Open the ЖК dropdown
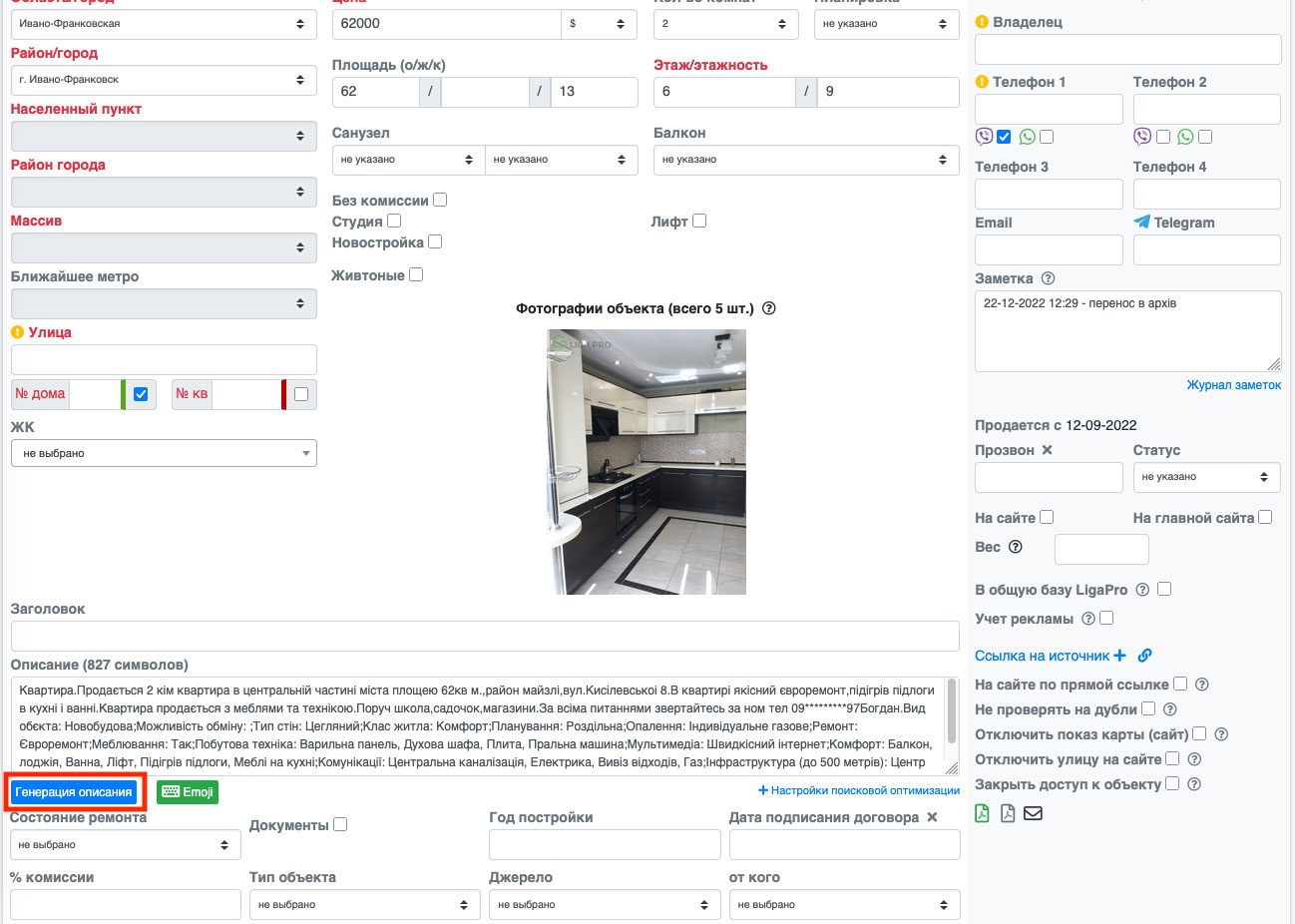Screen dimensions: 1295x924 coord(164,453)
